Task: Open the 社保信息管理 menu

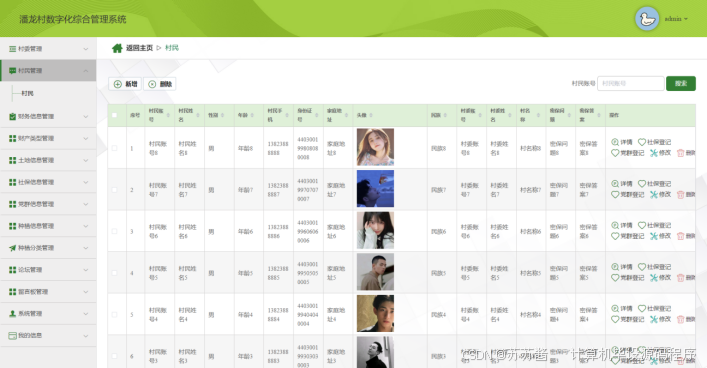Action: point(48,182)
